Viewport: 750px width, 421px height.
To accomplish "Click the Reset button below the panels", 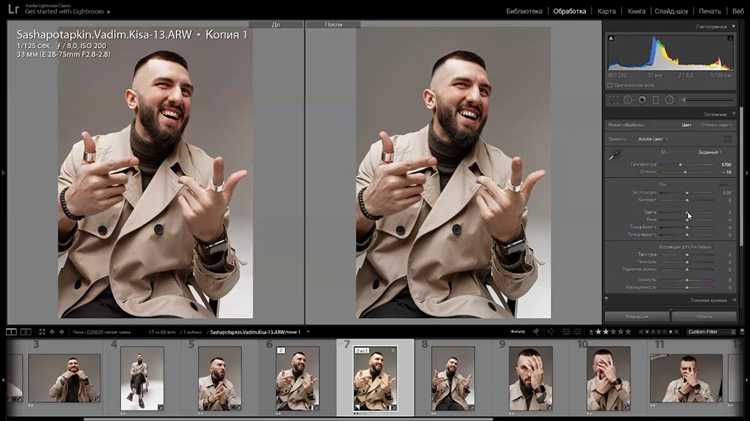I will click(704, 316).
